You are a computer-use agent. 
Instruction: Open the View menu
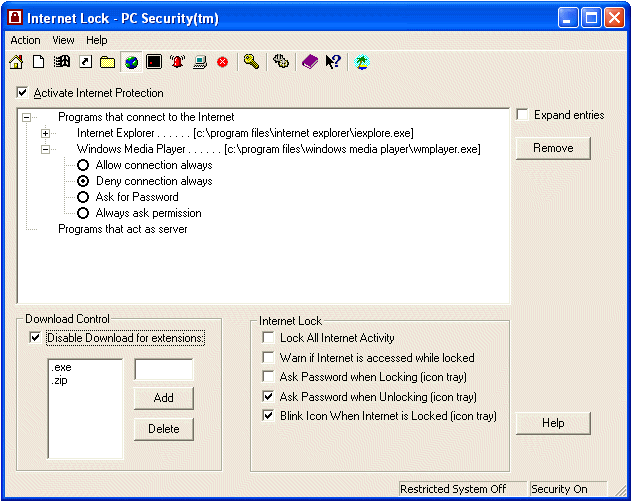click(x=63, y=40)
